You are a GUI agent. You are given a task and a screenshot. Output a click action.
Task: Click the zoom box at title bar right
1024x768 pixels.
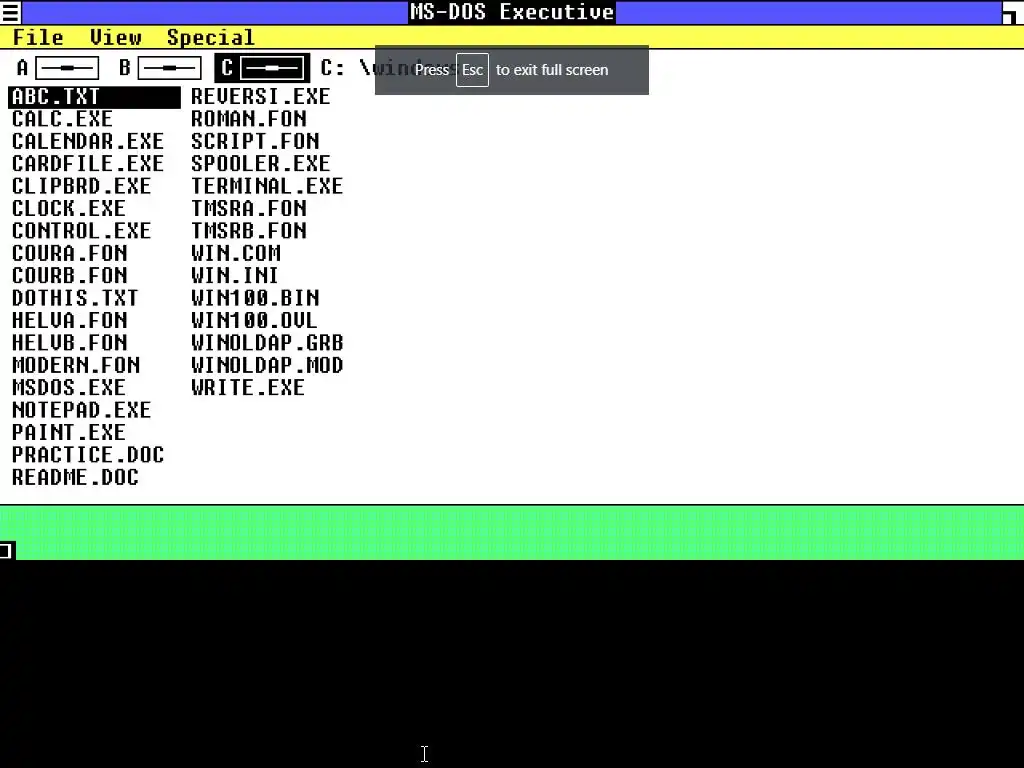click(1012, 12)
